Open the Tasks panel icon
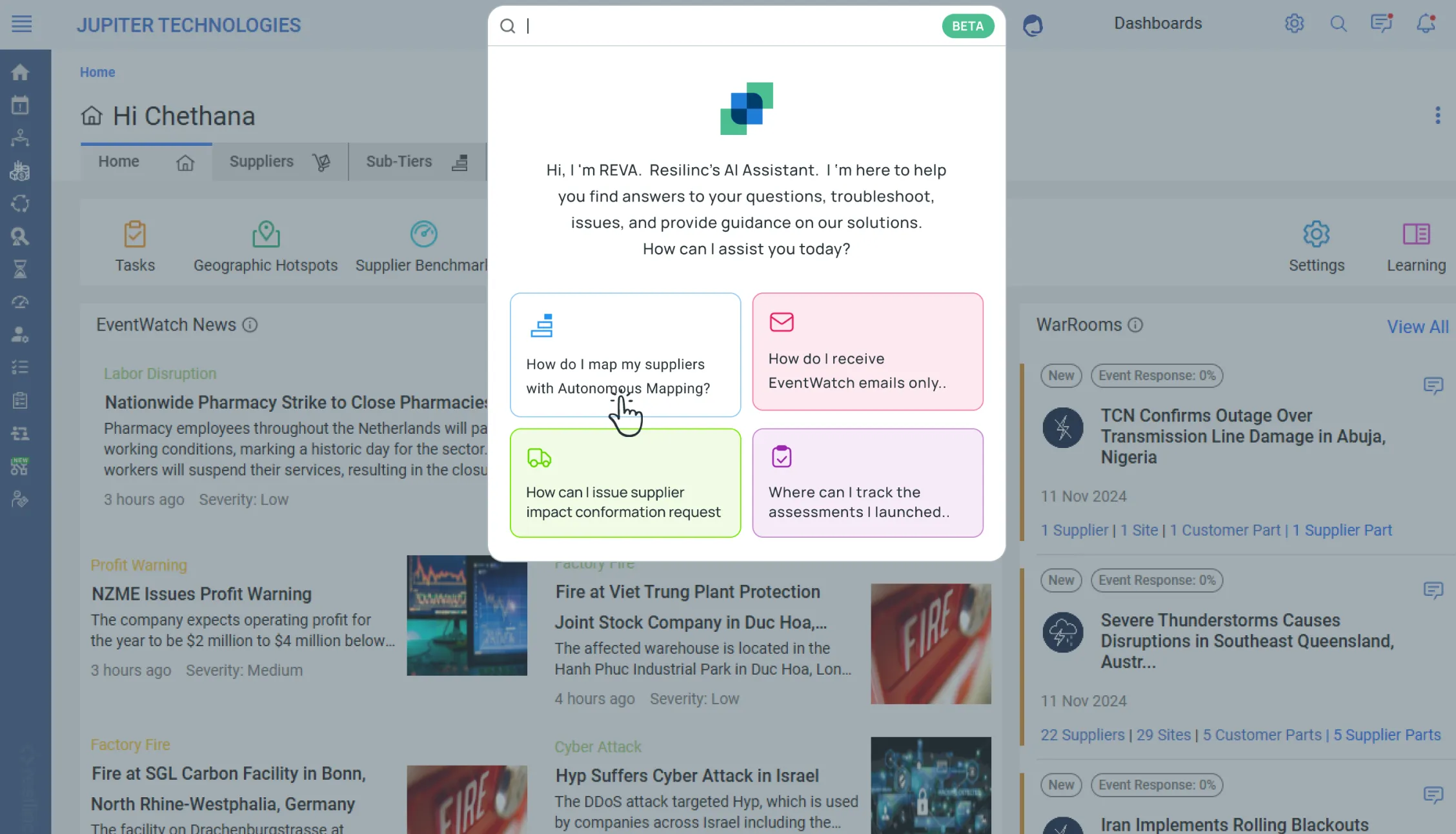 pyautogui.click(x=135, y=234)
